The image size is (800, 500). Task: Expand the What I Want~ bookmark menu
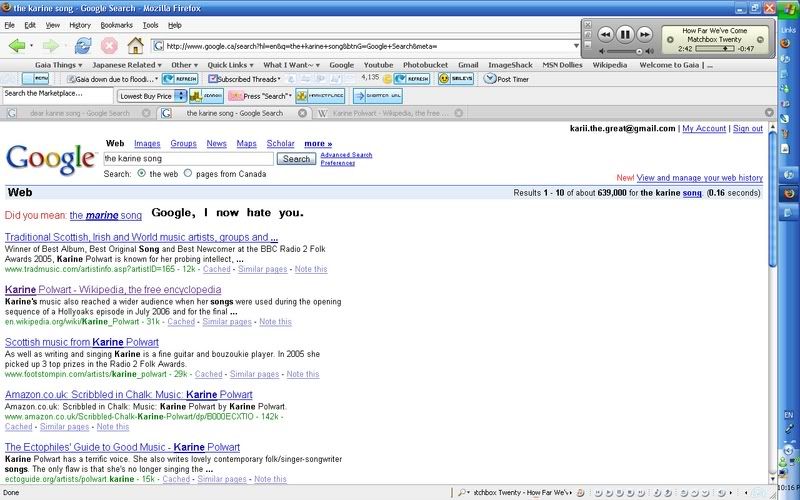(291, 65)
